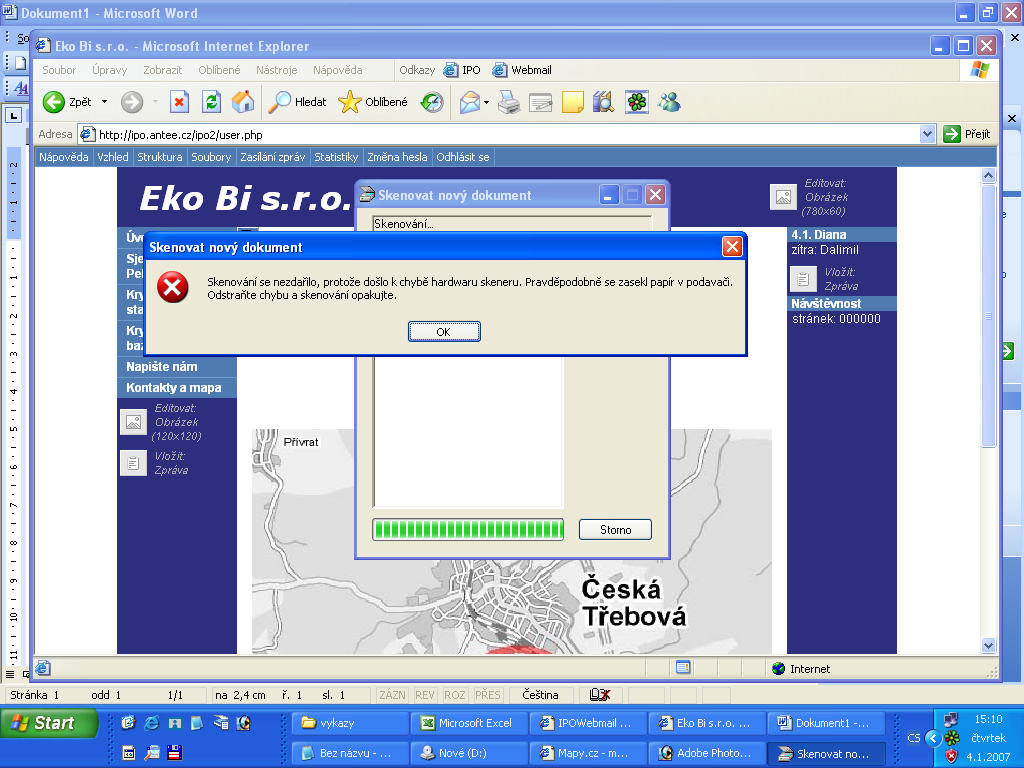This screenshot has height=768, width=1024.
Task: Click the Internet Explorer quick launch icon
Action: [x=152, y=723]
